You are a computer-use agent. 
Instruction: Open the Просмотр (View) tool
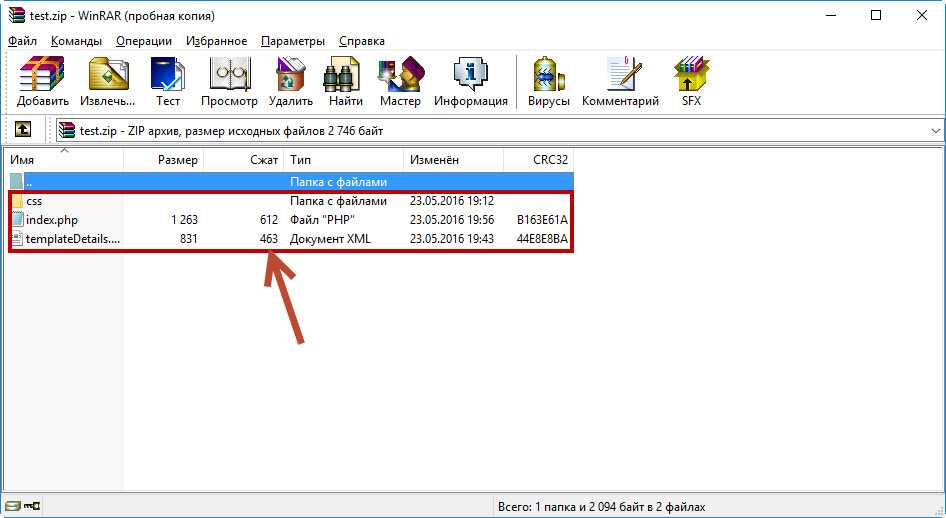[229, 81]
